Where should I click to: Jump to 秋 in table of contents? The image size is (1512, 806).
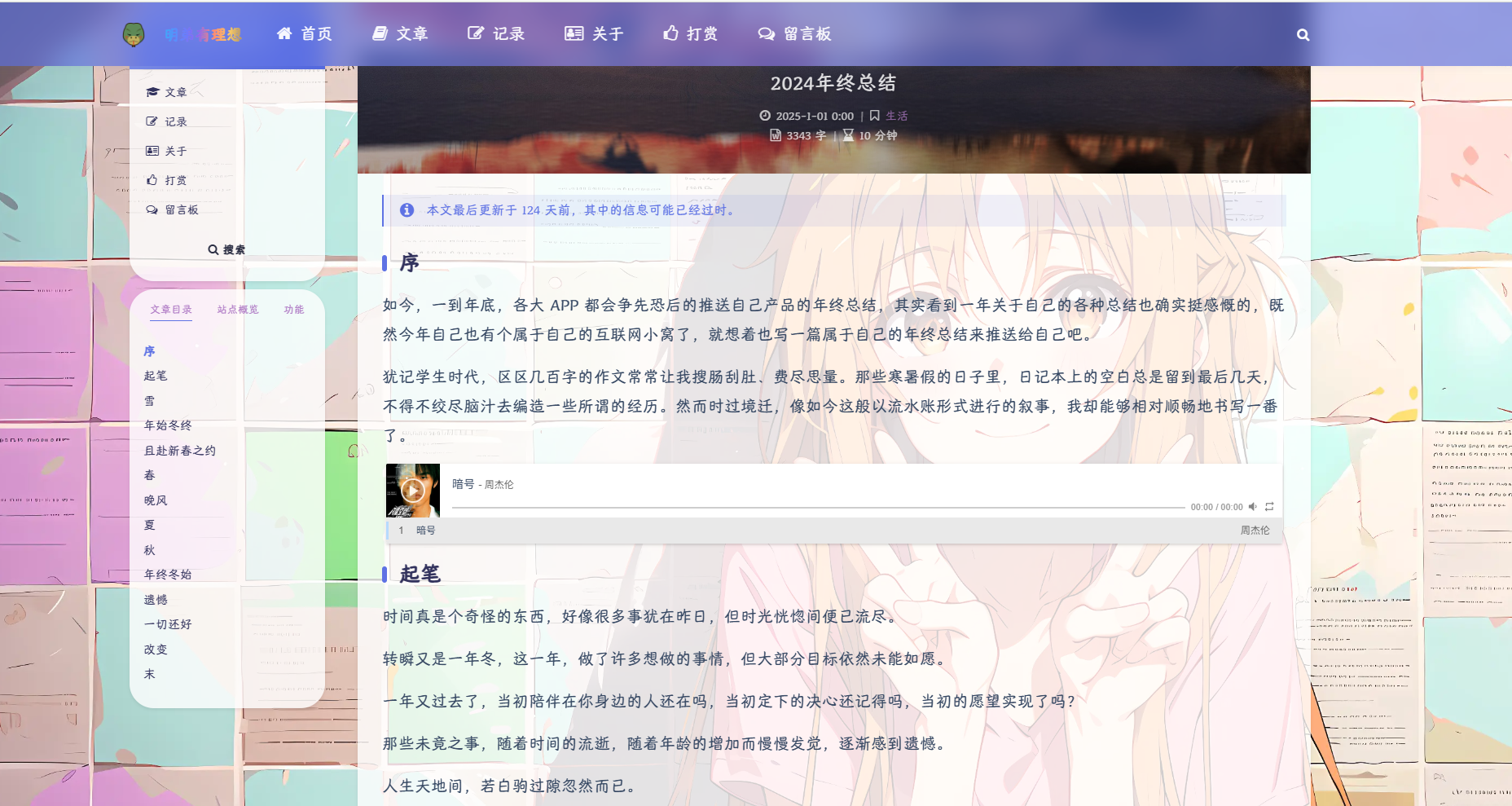click(150, 550)
